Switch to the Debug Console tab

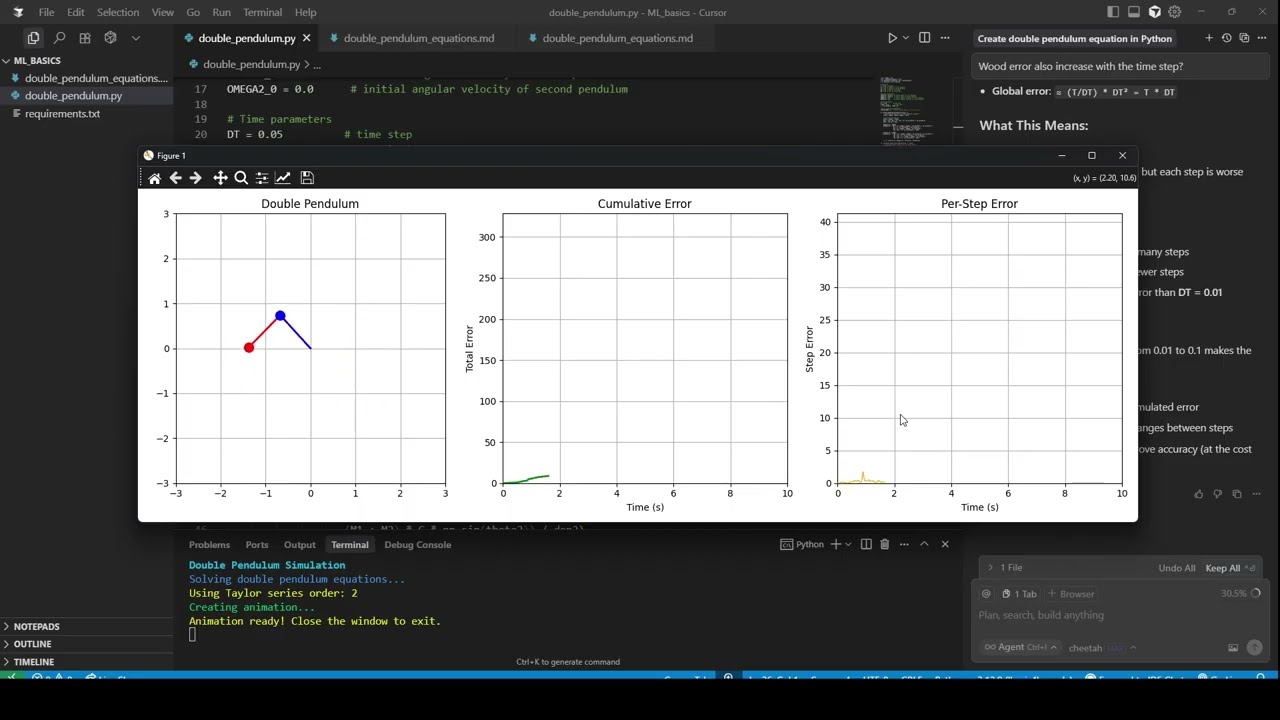coord(417,545)
